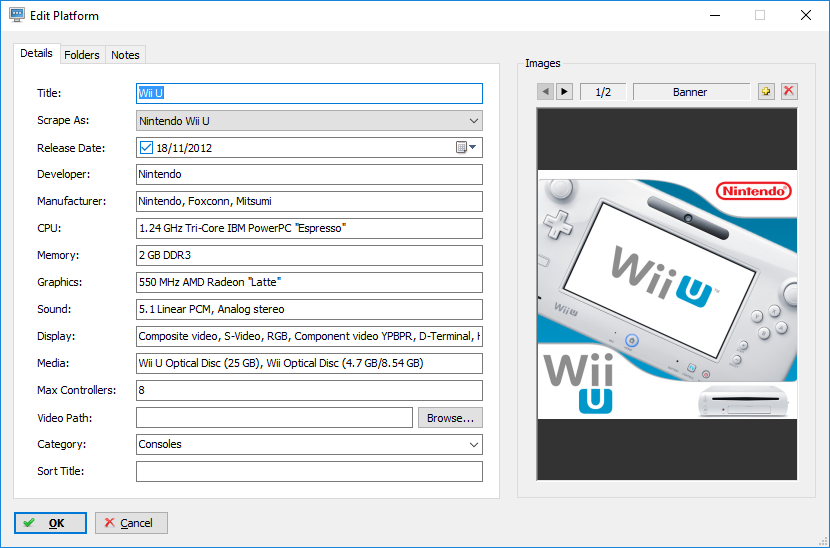Click the empty Sort Title field
This screenshot has width=830, height=548.
coord(309,471)
